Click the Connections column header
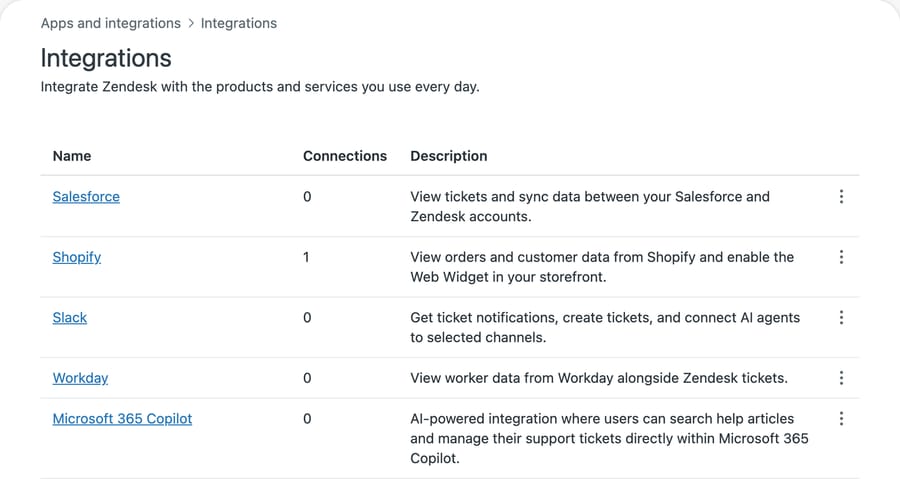The image size is (900, 497). point(345,156)
